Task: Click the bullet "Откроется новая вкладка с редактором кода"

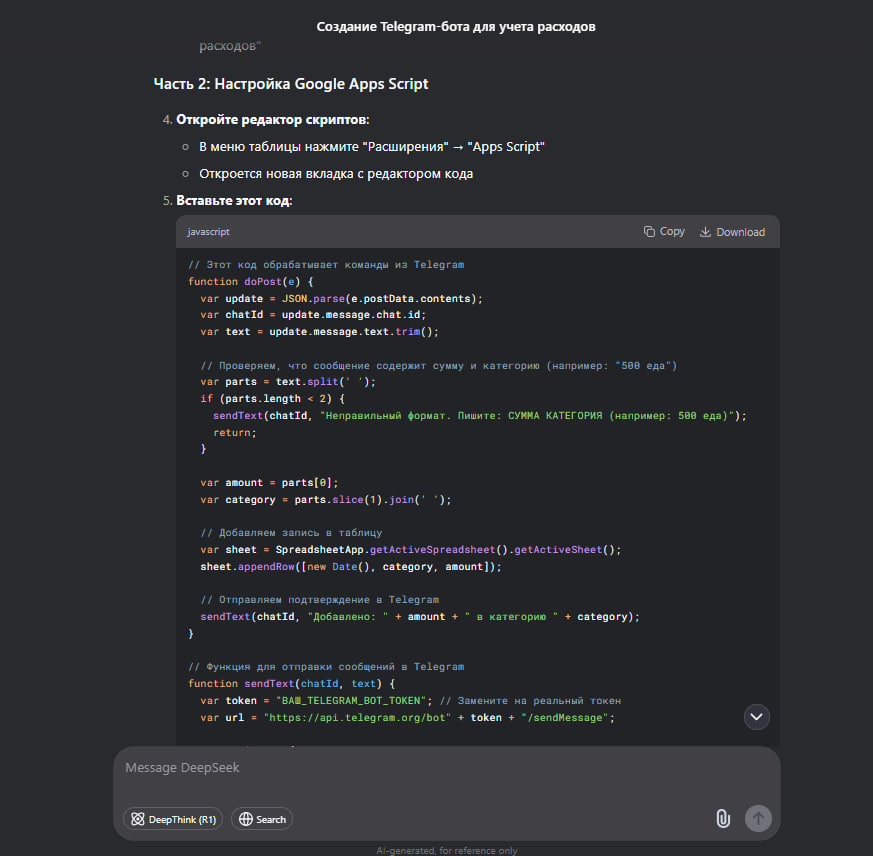Action: tap(336, 174)
